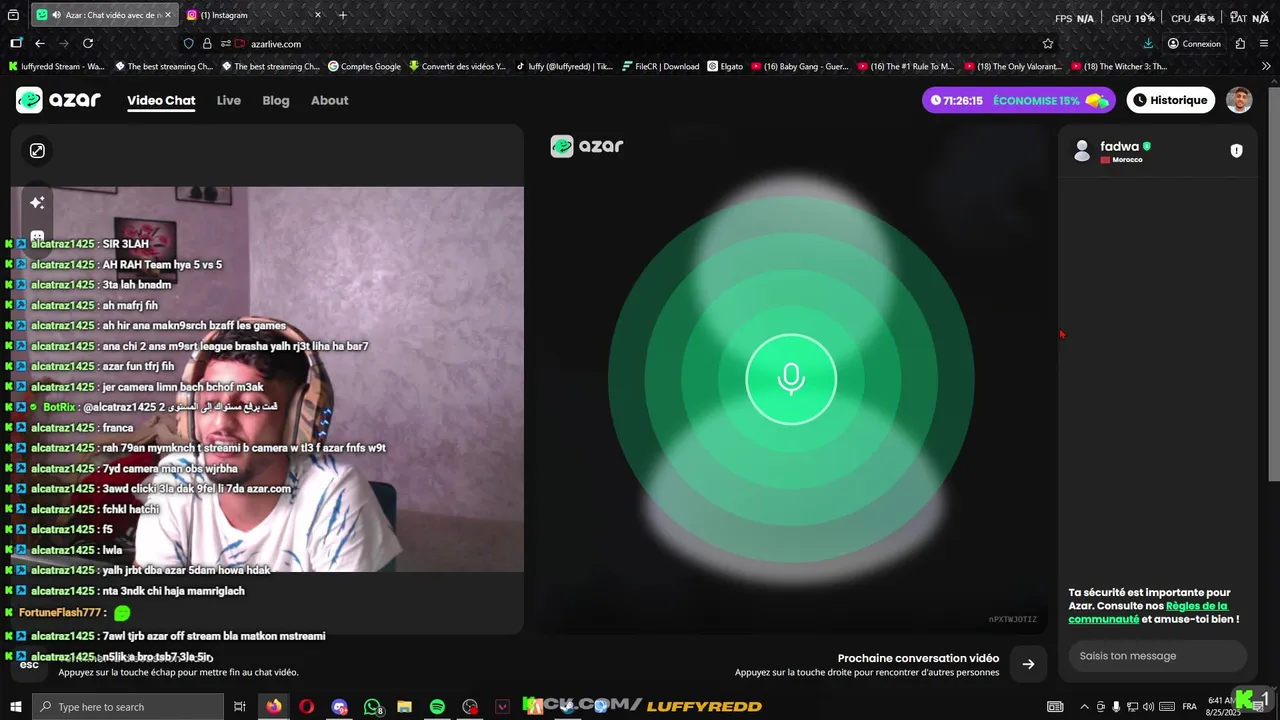This screenshot has width=1280, height=720.
Task: Open WhatsApp from the taskbar
Action: 373,707
